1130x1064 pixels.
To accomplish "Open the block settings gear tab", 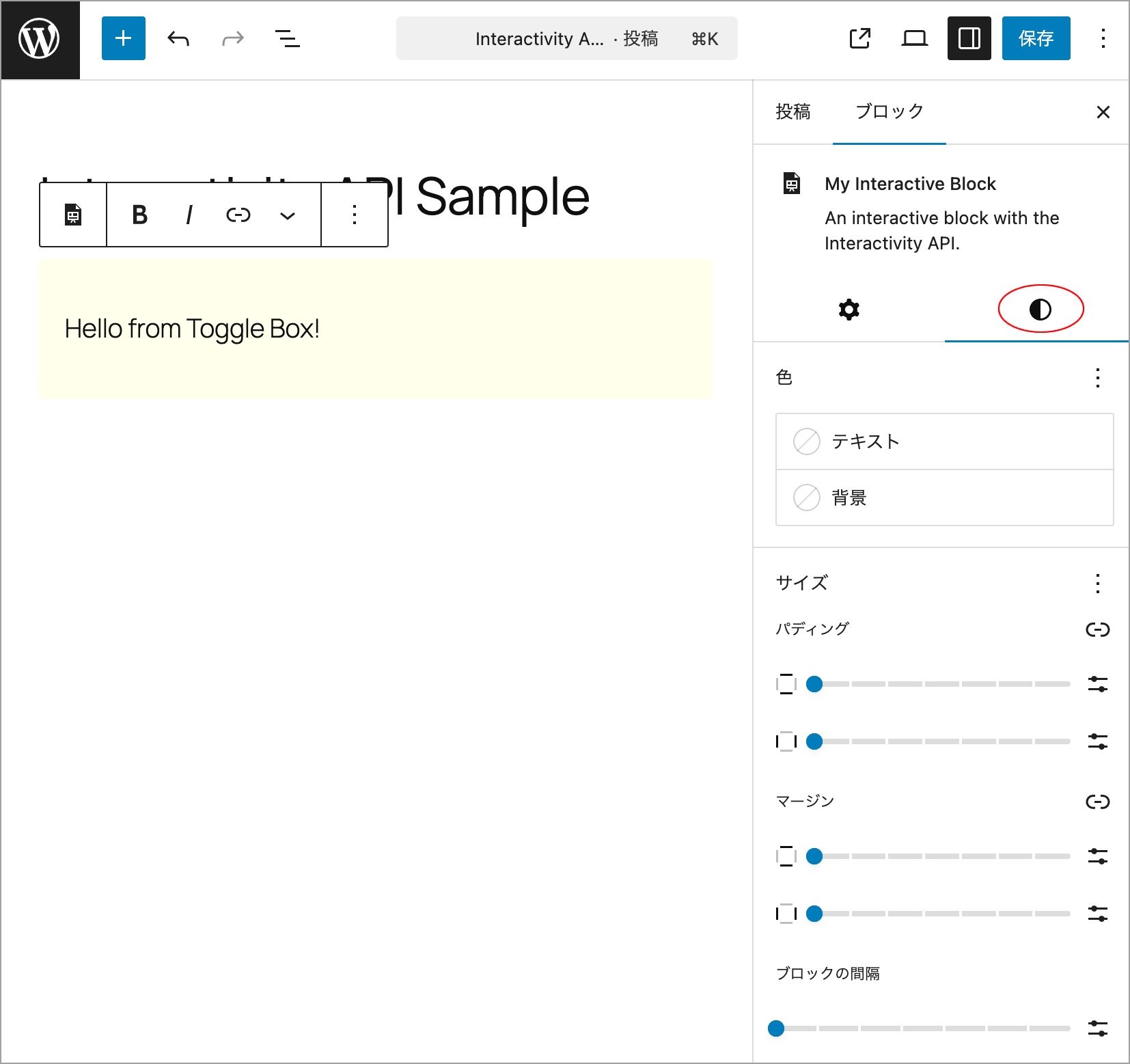I will (x=849, y=310).
